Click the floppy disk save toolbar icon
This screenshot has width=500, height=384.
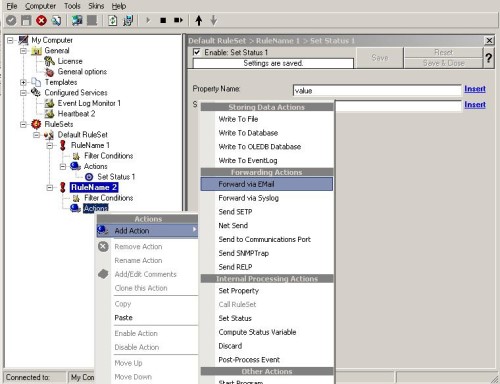[x=26, y=20]
